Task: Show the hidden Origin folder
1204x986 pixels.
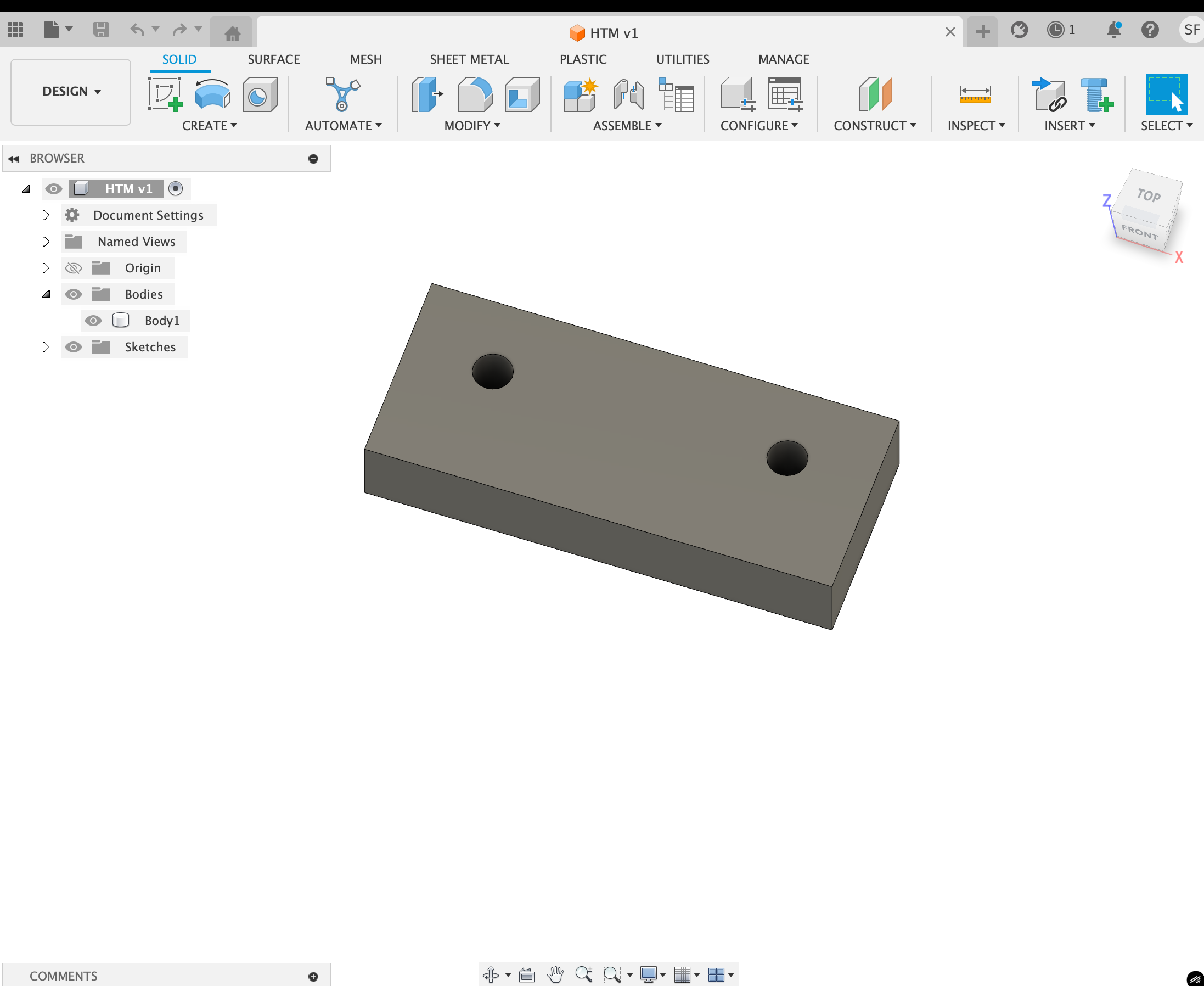Action: pos(73,267)
